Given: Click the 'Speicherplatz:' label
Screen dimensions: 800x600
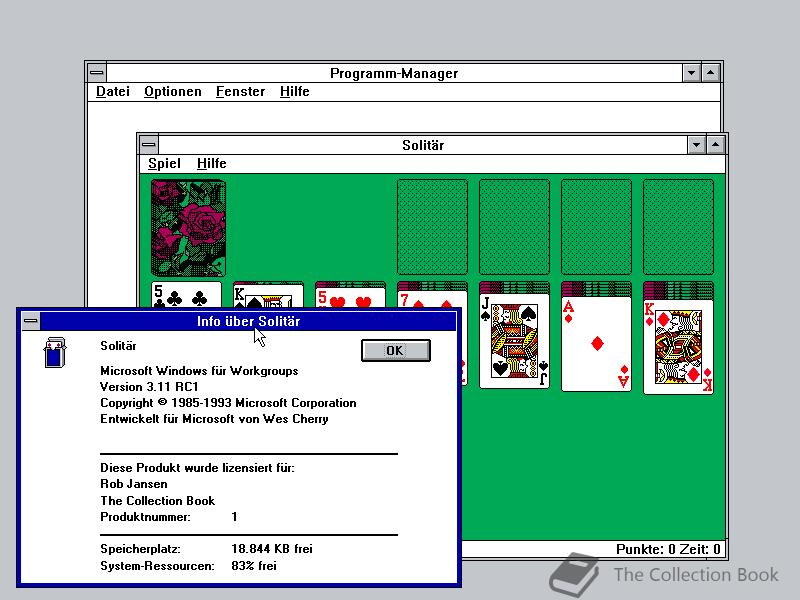Looking at the screenshot, I should pyautogui.click(x=140, y=549).
